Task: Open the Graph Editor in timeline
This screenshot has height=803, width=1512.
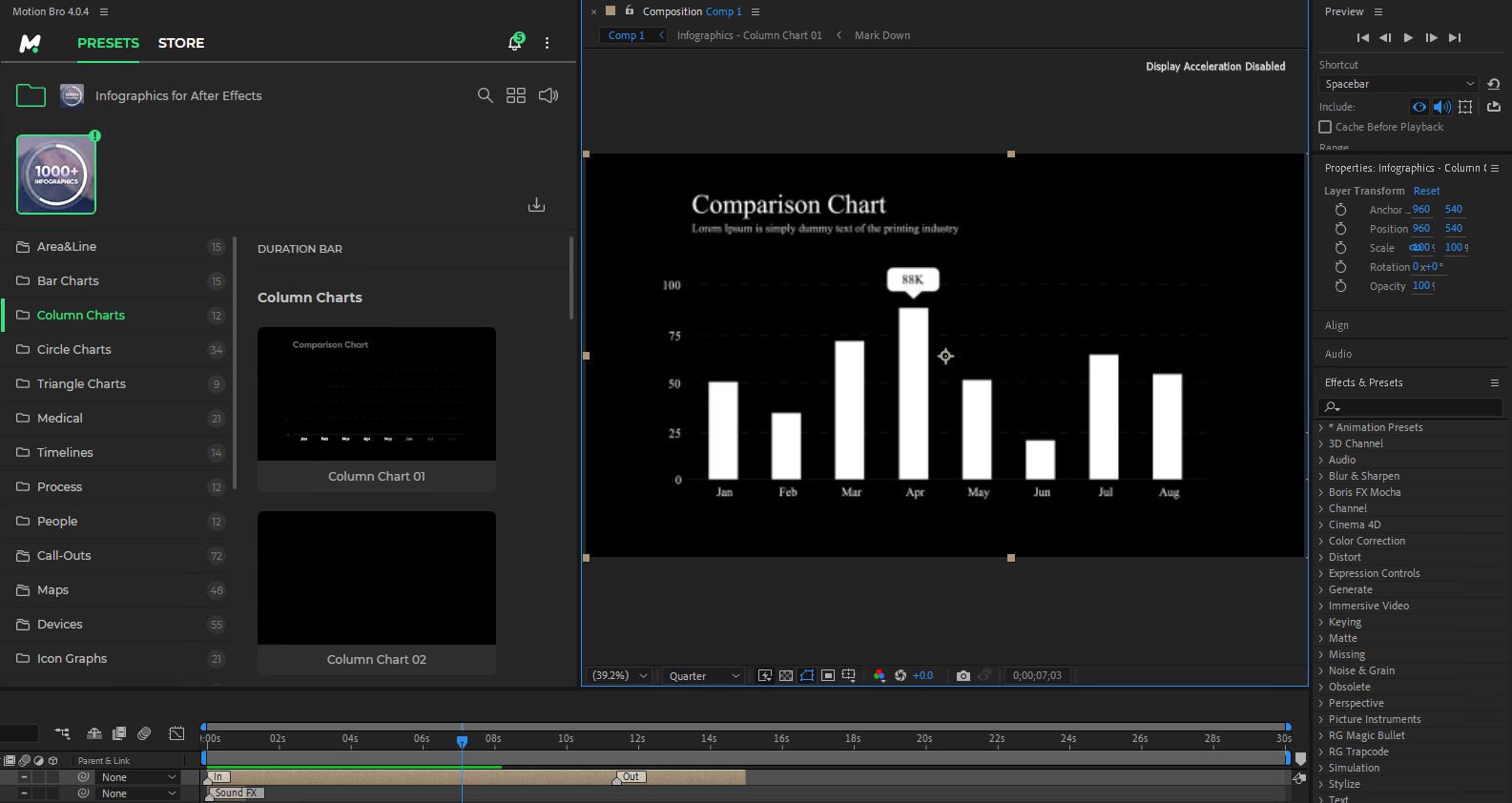Action: (x=176, y=733)
